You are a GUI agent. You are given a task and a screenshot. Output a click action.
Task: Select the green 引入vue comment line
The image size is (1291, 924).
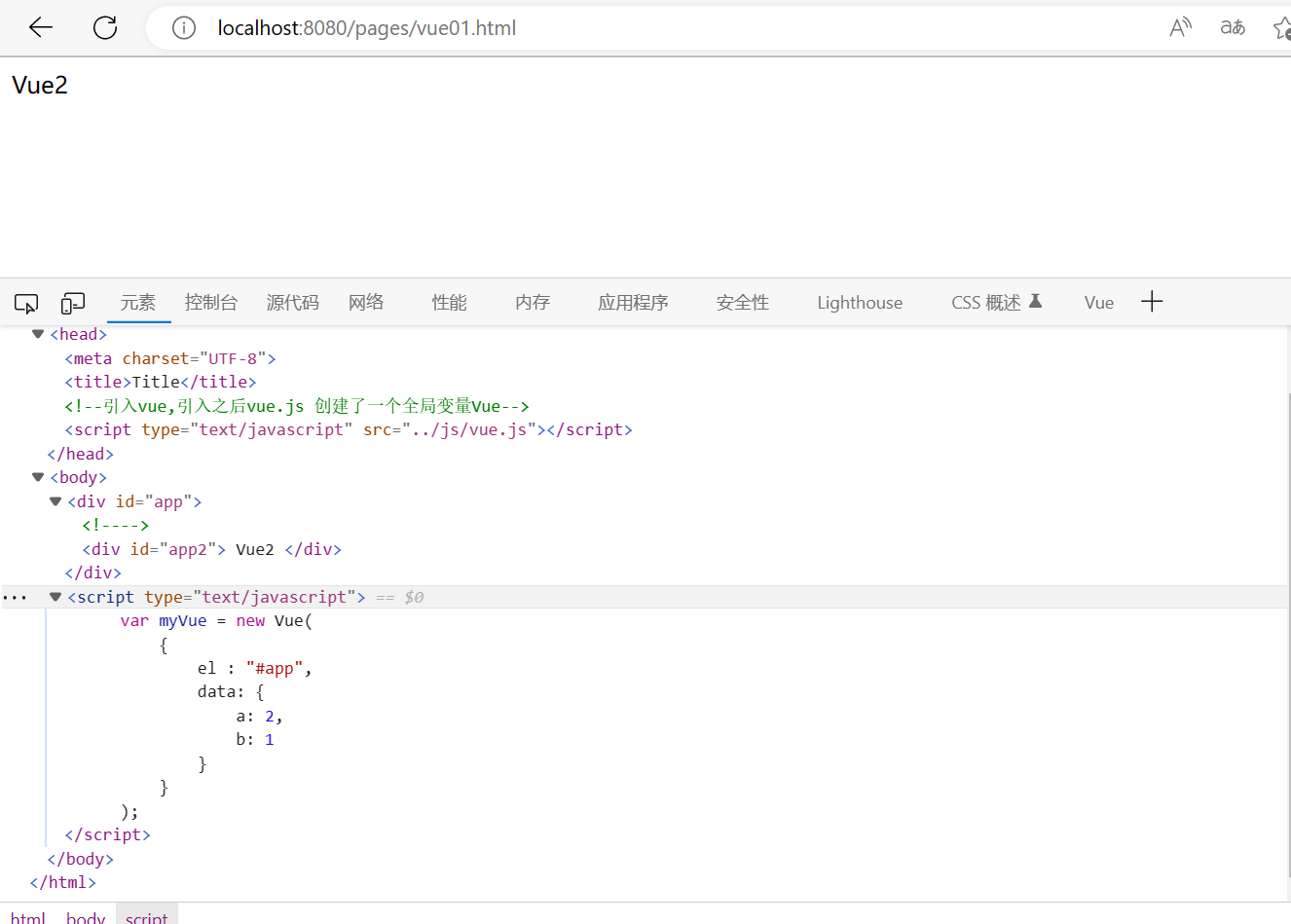297,406
